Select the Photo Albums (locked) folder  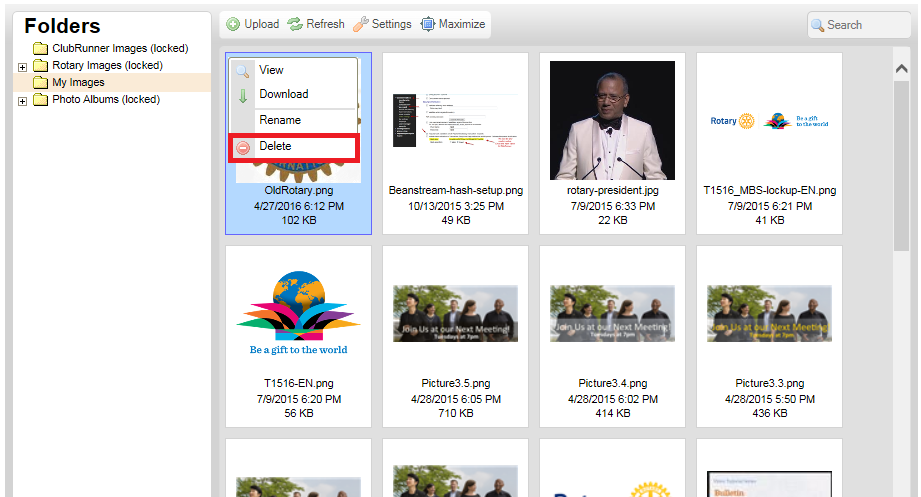[105, 100]
